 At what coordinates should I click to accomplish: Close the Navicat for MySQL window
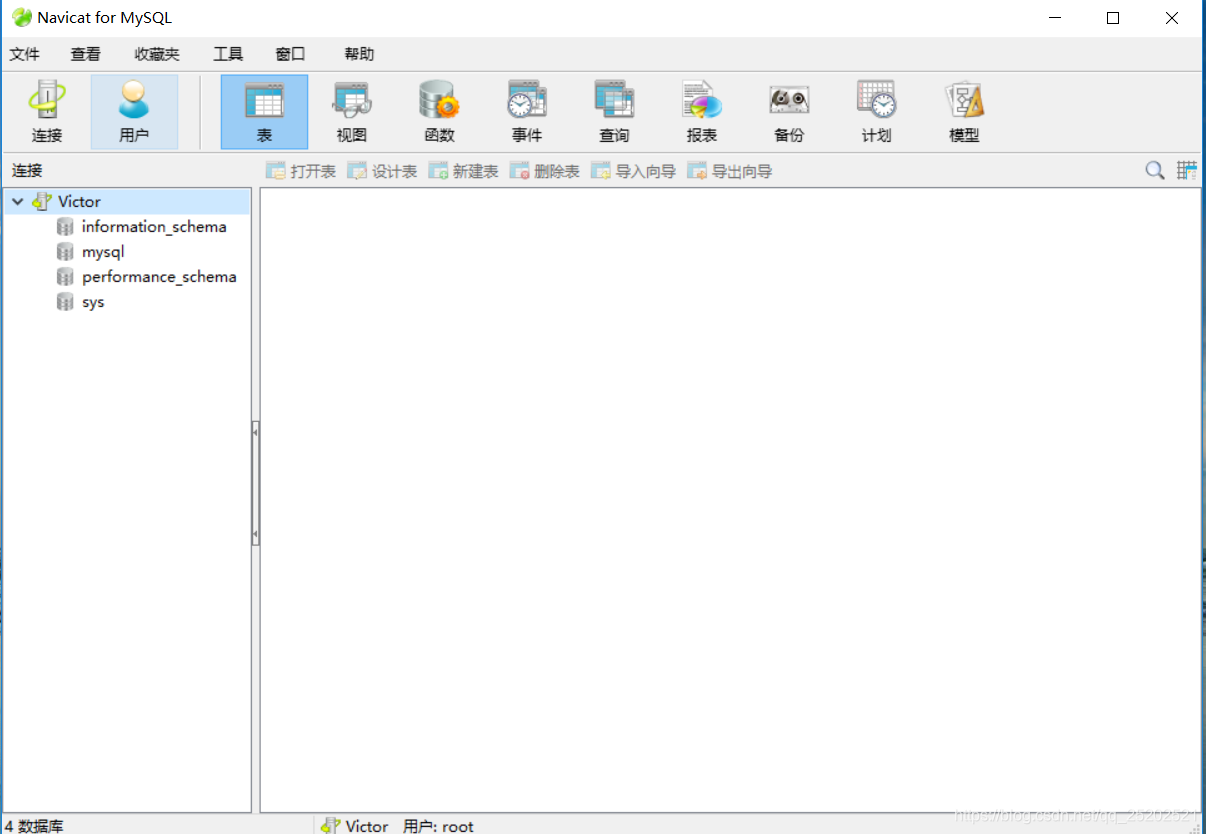(x=1172, y=18)
